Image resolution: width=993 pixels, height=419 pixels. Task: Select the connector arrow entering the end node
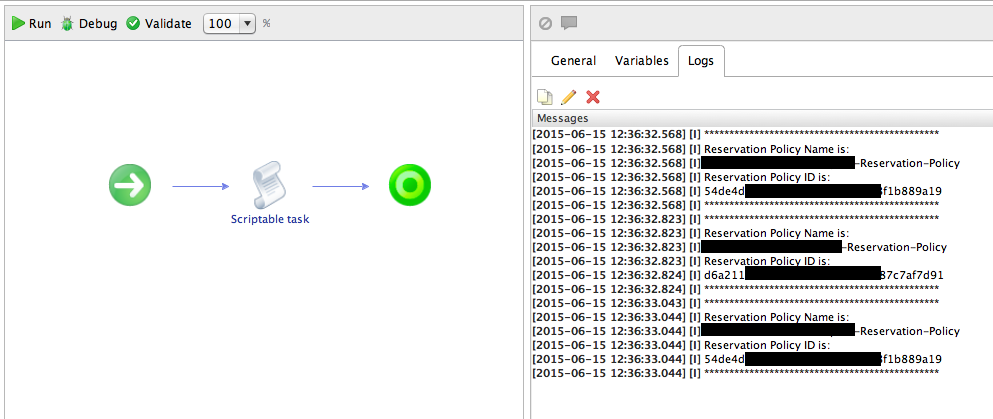pos(345,186)
